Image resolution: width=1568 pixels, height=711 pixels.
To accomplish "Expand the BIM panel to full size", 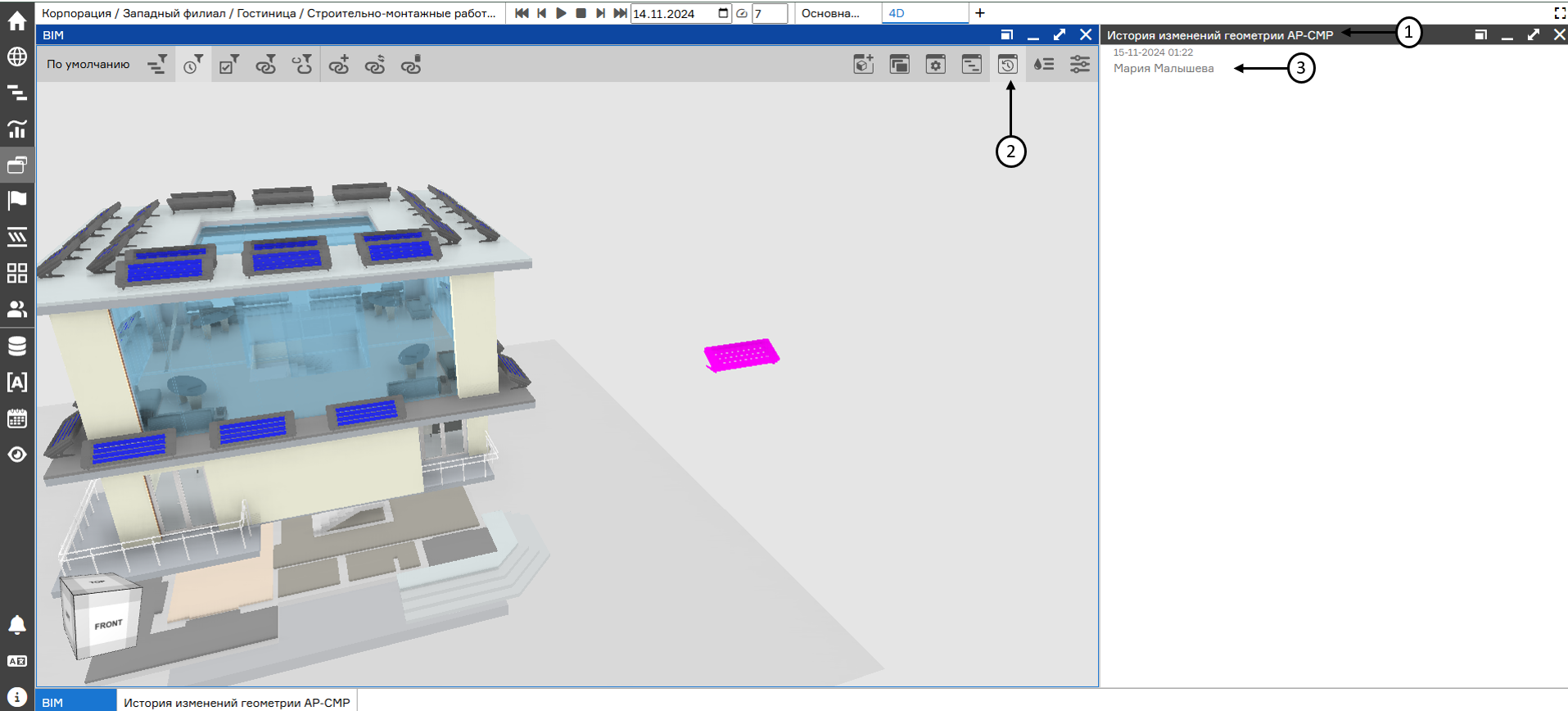I will tap(1060, 34).
